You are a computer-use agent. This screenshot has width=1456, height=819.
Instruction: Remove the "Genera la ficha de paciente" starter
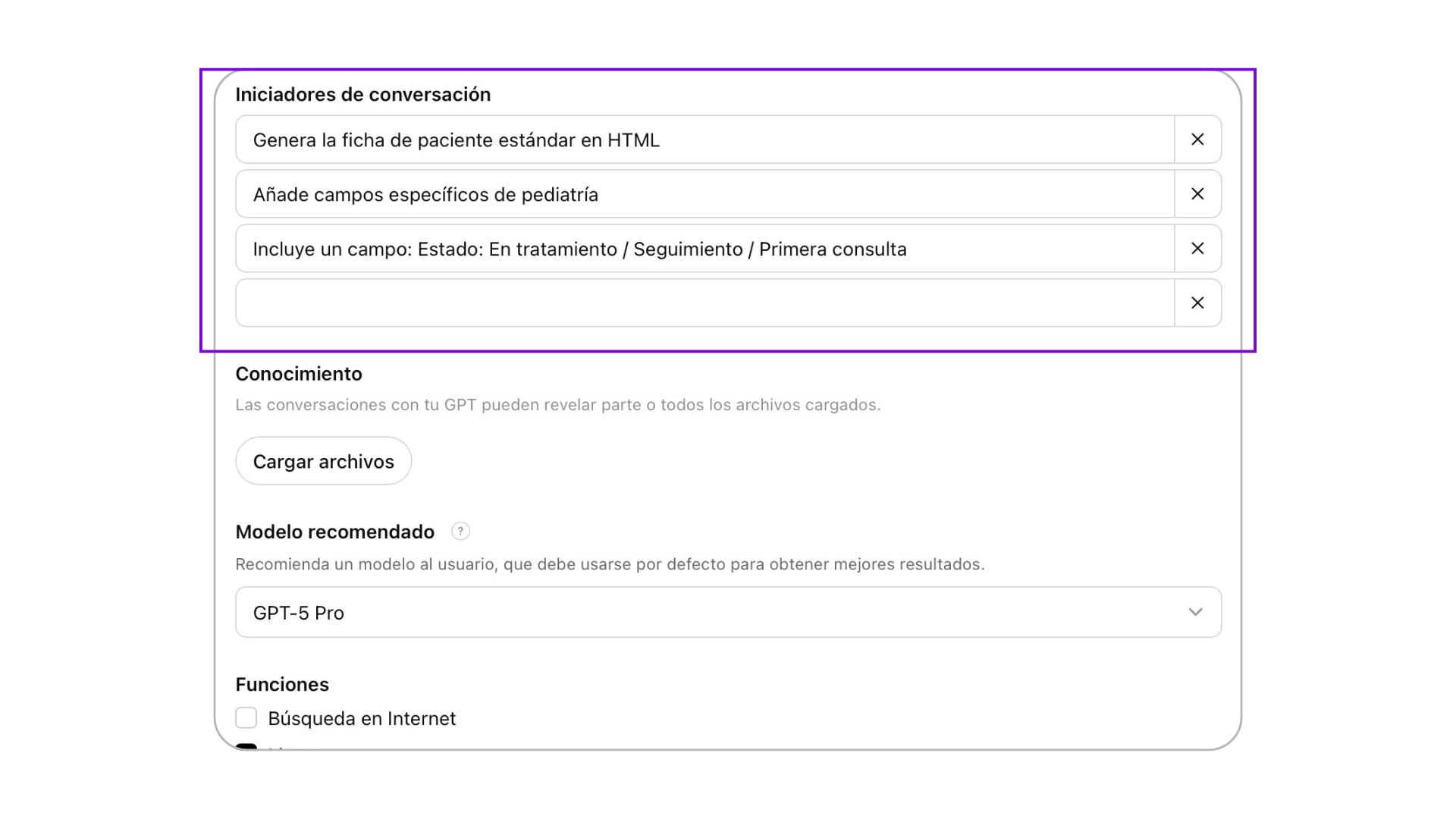coord(1197,140)
